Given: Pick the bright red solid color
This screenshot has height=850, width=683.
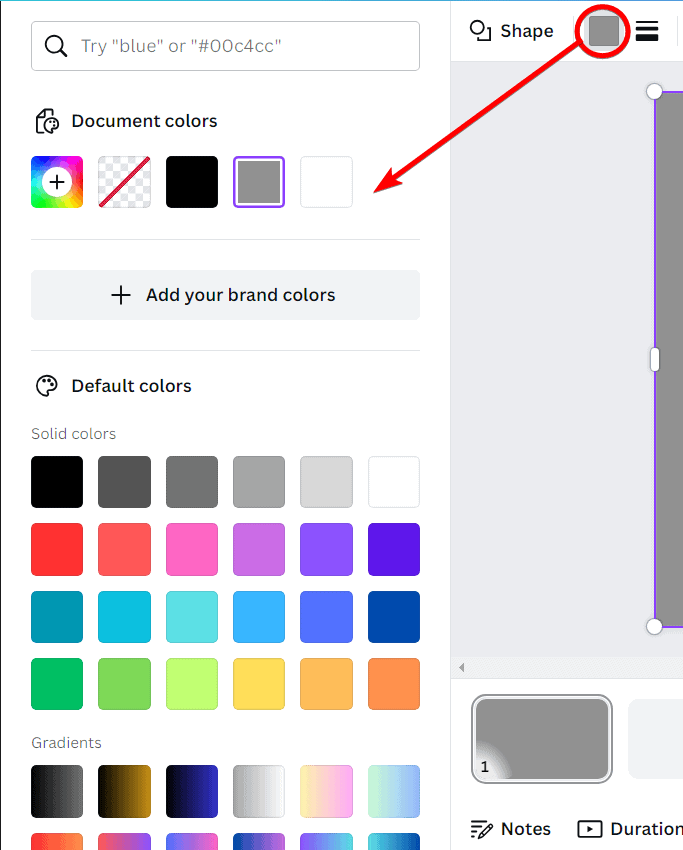Looking at the screenshot, I should coord(57,549).
